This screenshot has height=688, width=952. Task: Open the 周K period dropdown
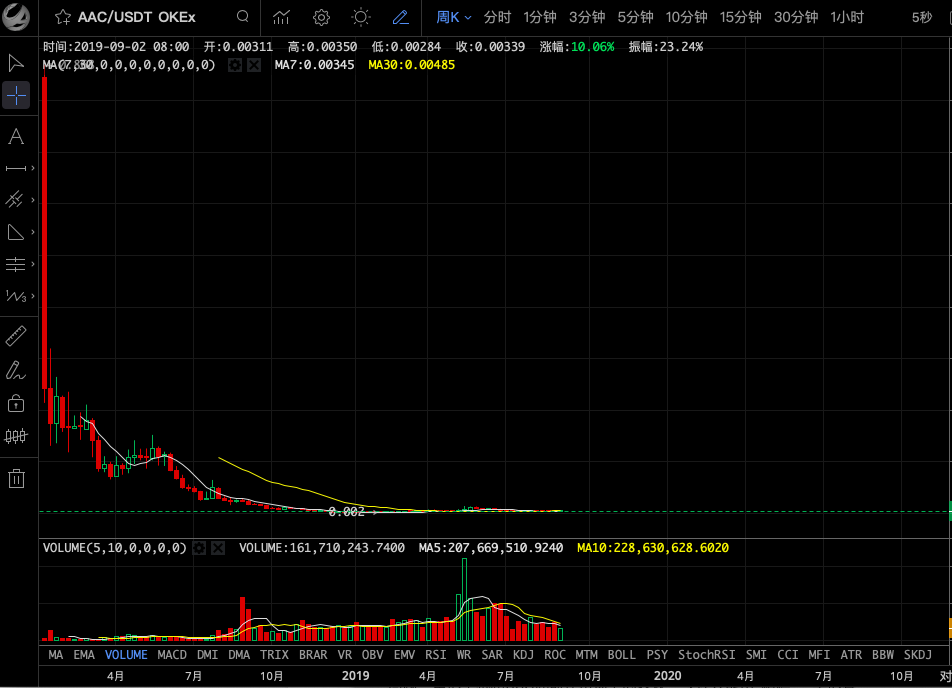point(454,18)
